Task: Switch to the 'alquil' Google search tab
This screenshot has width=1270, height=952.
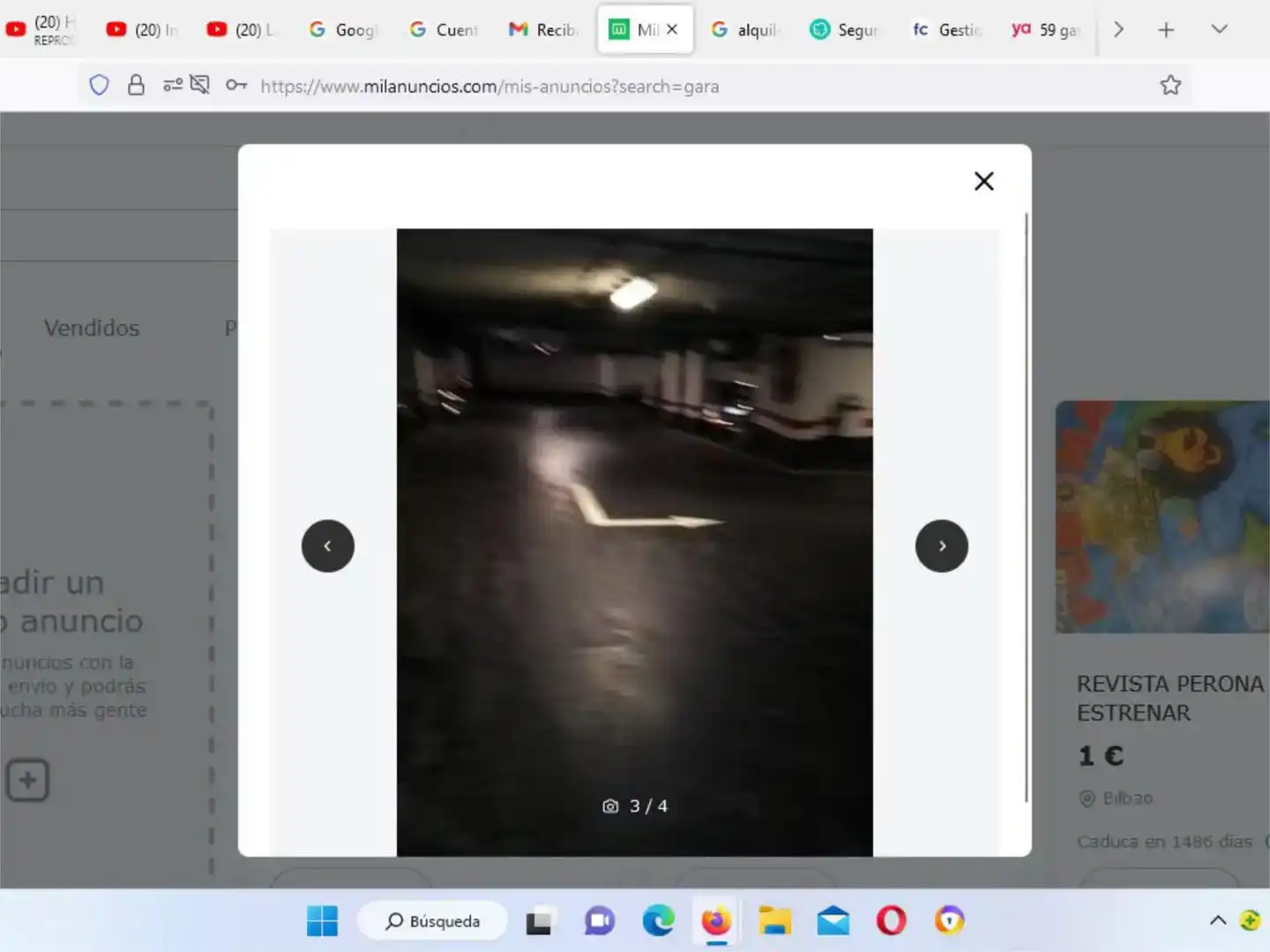Action: pos(745,30)
